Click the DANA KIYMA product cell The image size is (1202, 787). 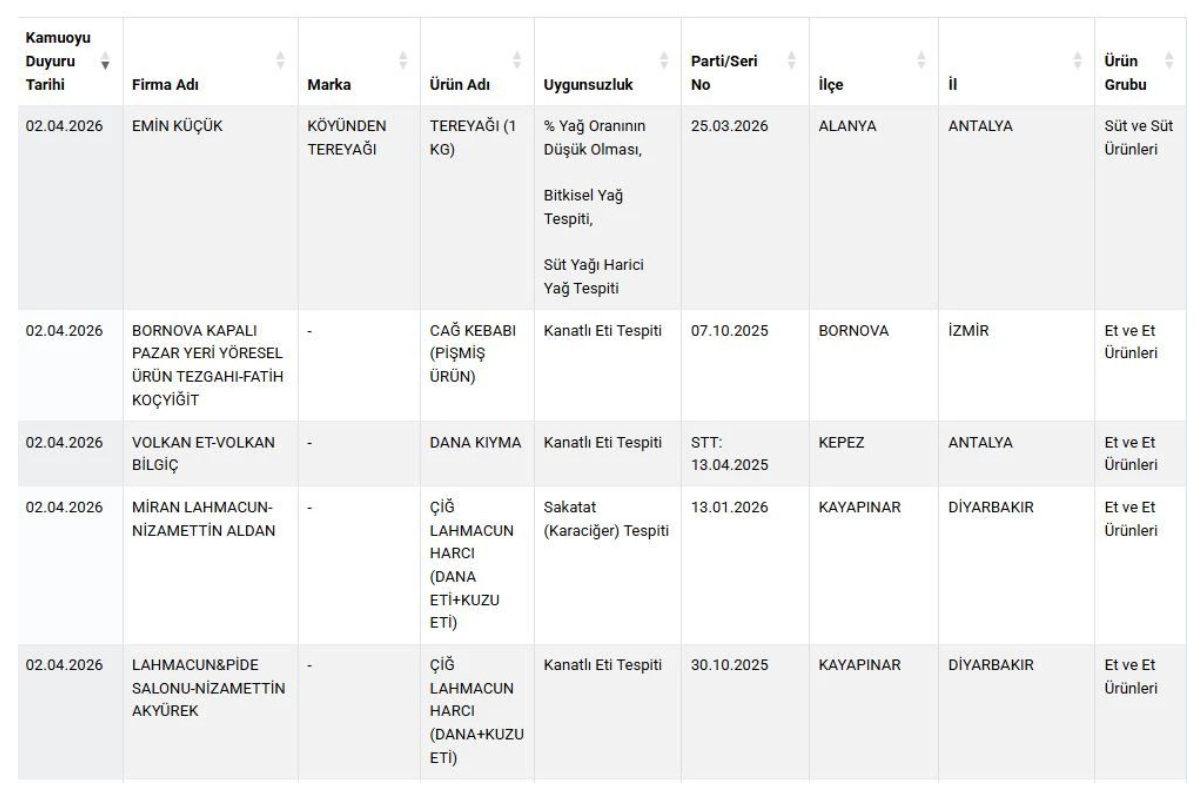(475, 442)
